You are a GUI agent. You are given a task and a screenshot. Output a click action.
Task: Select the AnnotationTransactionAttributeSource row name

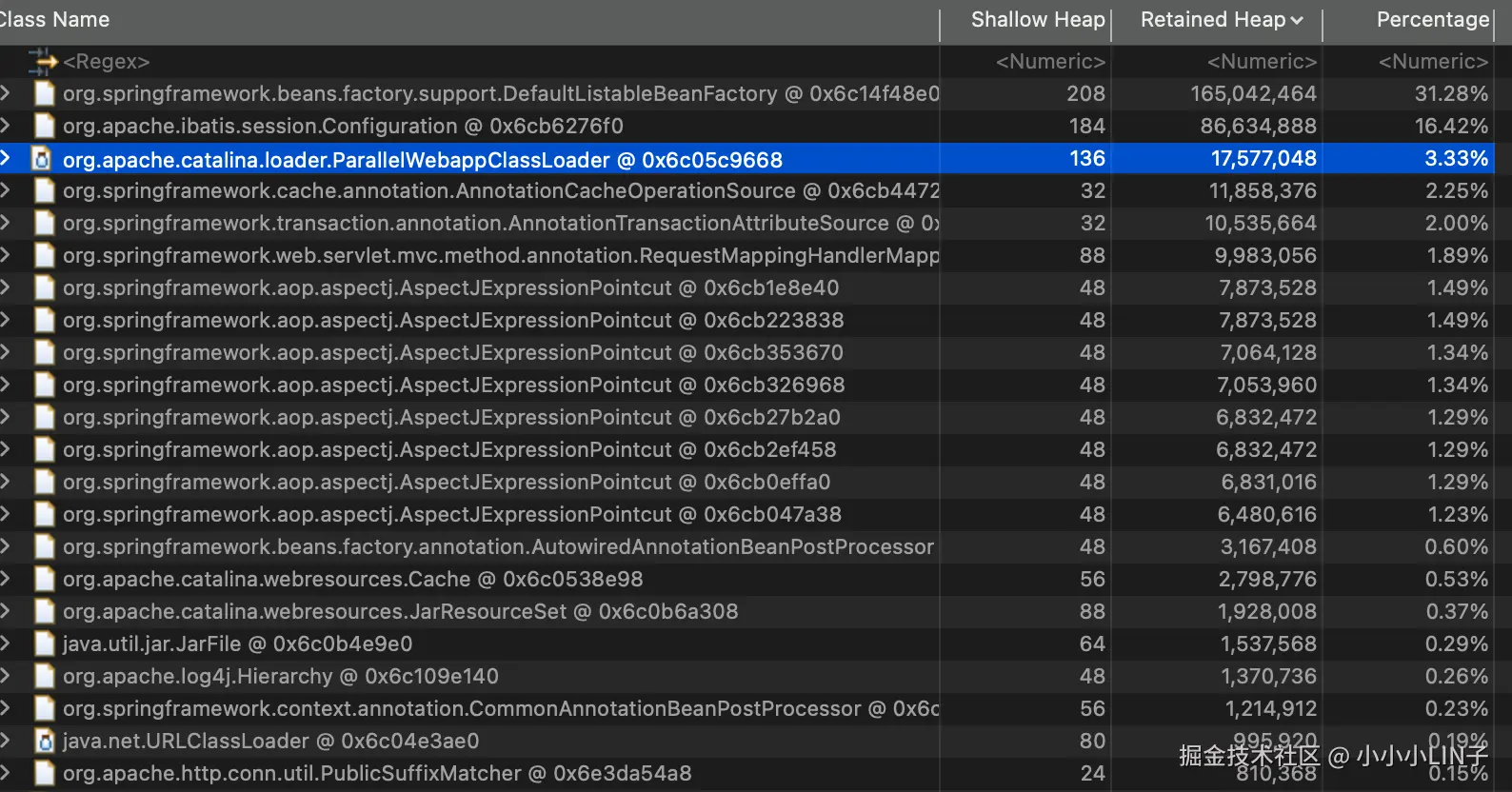501,223
